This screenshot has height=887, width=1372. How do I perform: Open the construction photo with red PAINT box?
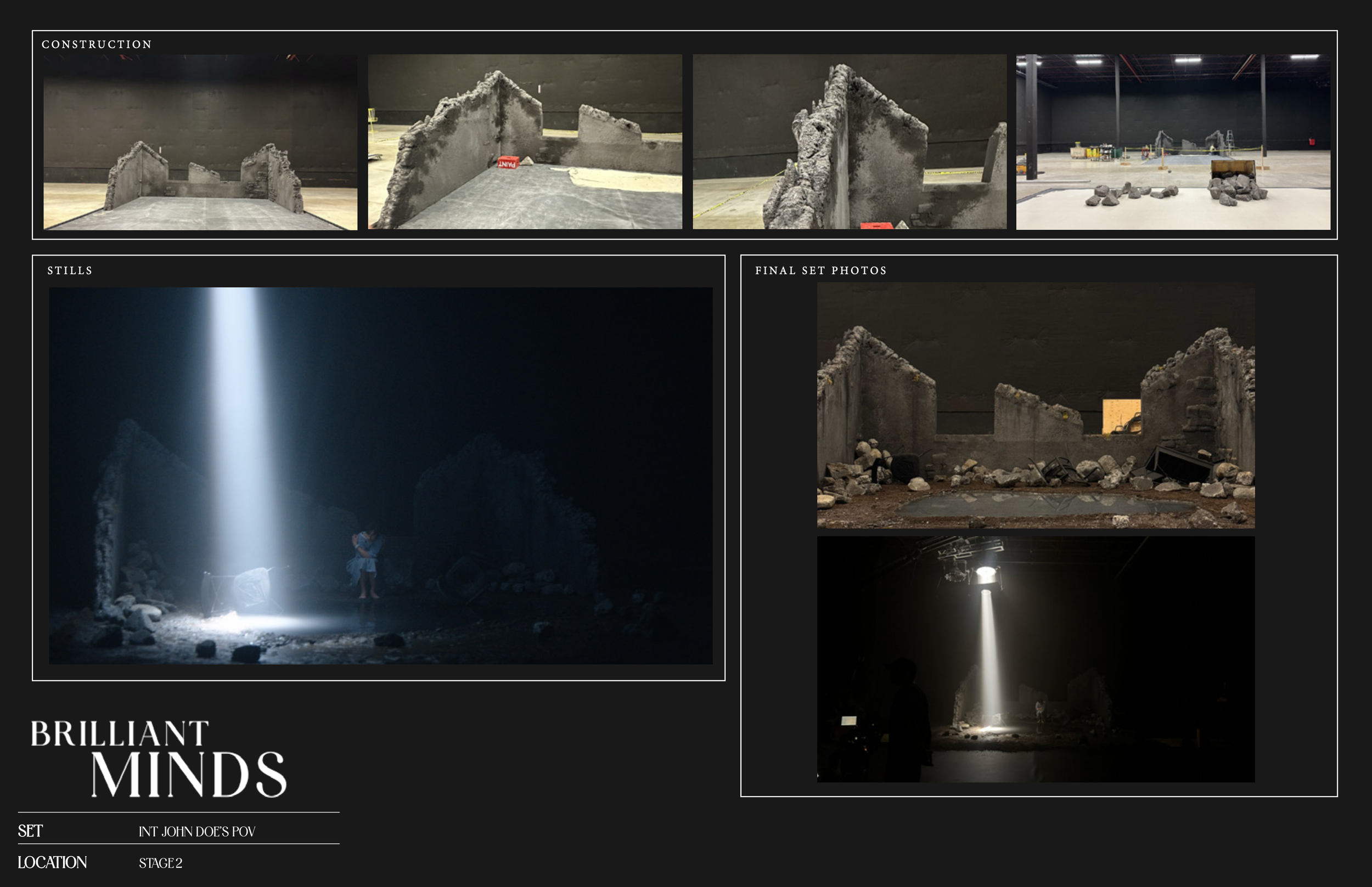525,142
